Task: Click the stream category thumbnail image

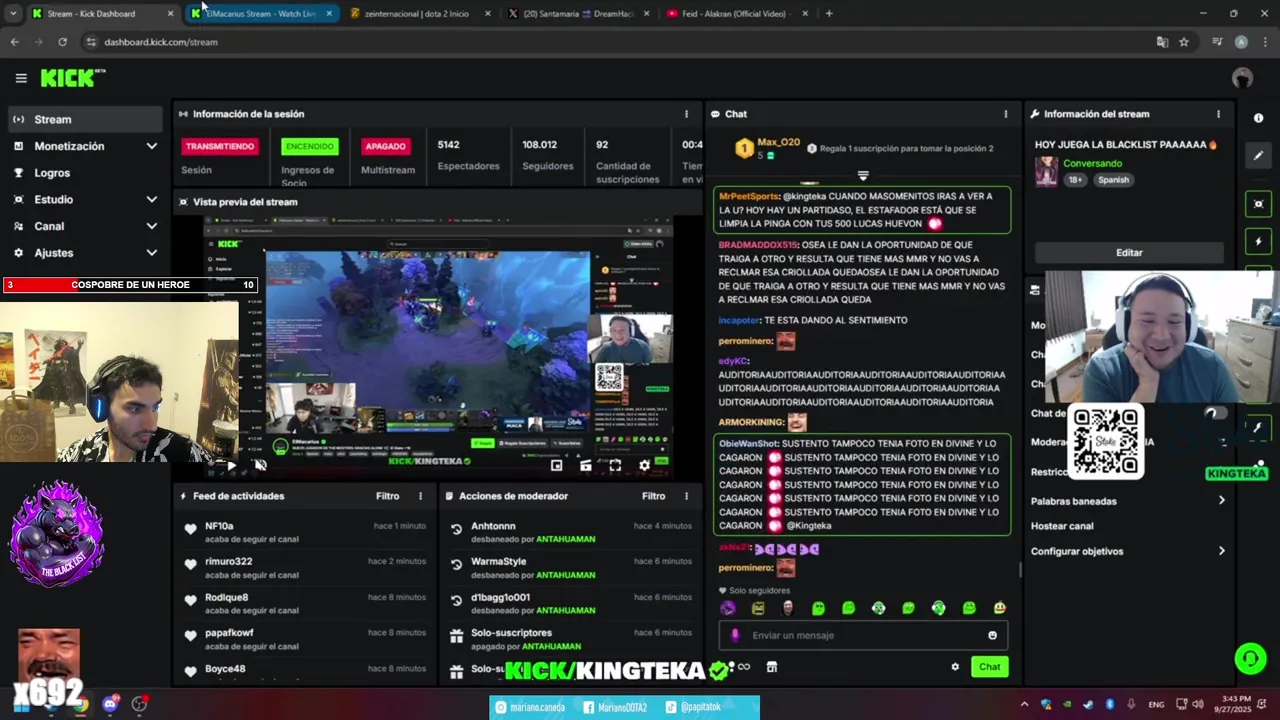Action: click(1046, 172)
